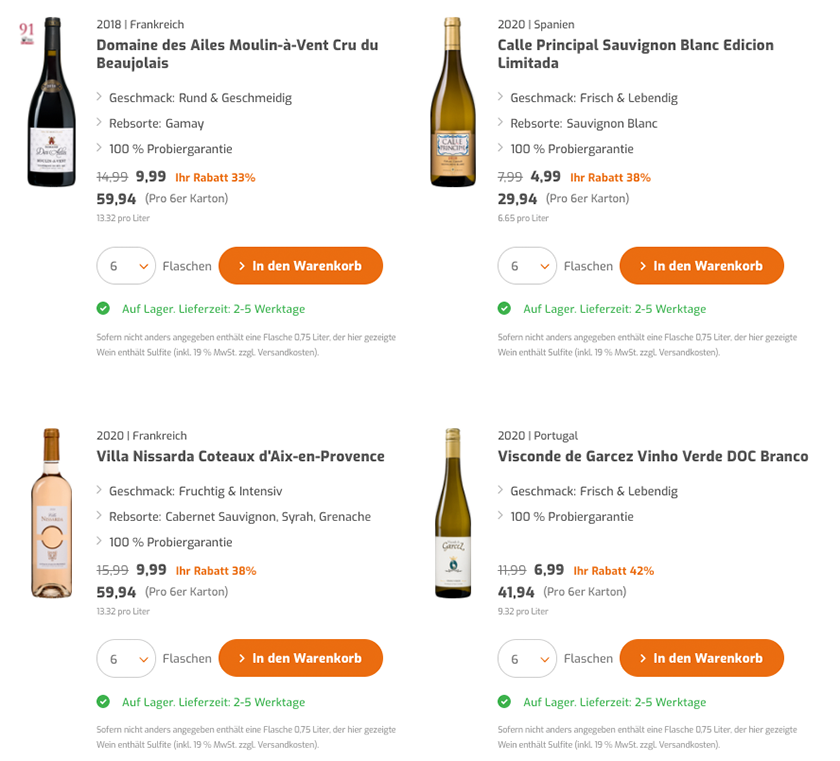Viewport: 840px width, 761px height.
Task: Open quantity dropdown for Visconde de Garcez
Action: (527, 659)
